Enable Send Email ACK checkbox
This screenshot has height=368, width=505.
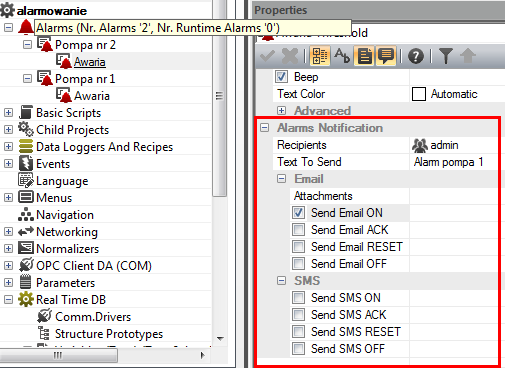pos(298,230)
